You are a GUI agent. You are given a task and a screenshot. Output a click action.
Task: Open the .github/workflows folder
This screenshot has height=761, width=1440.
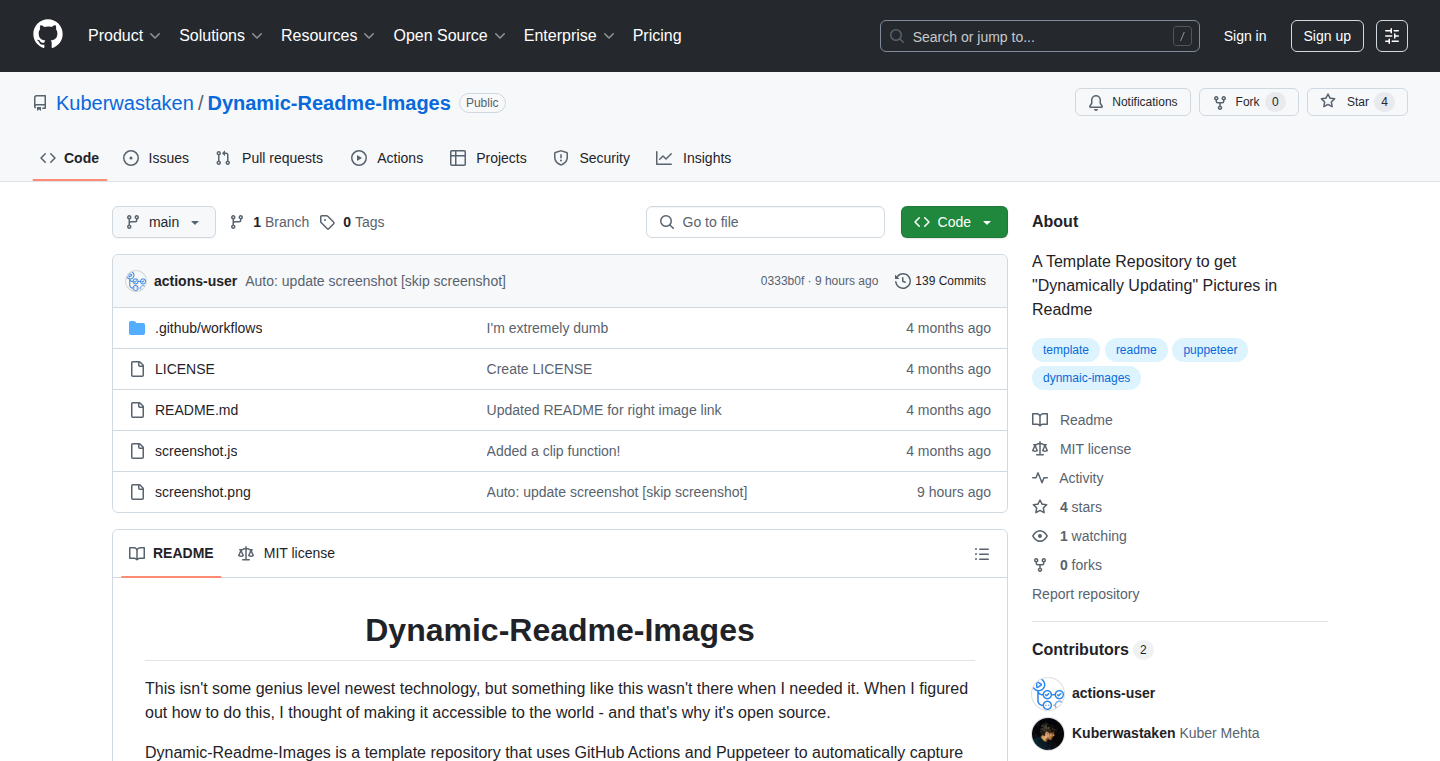tap(209, 328)
